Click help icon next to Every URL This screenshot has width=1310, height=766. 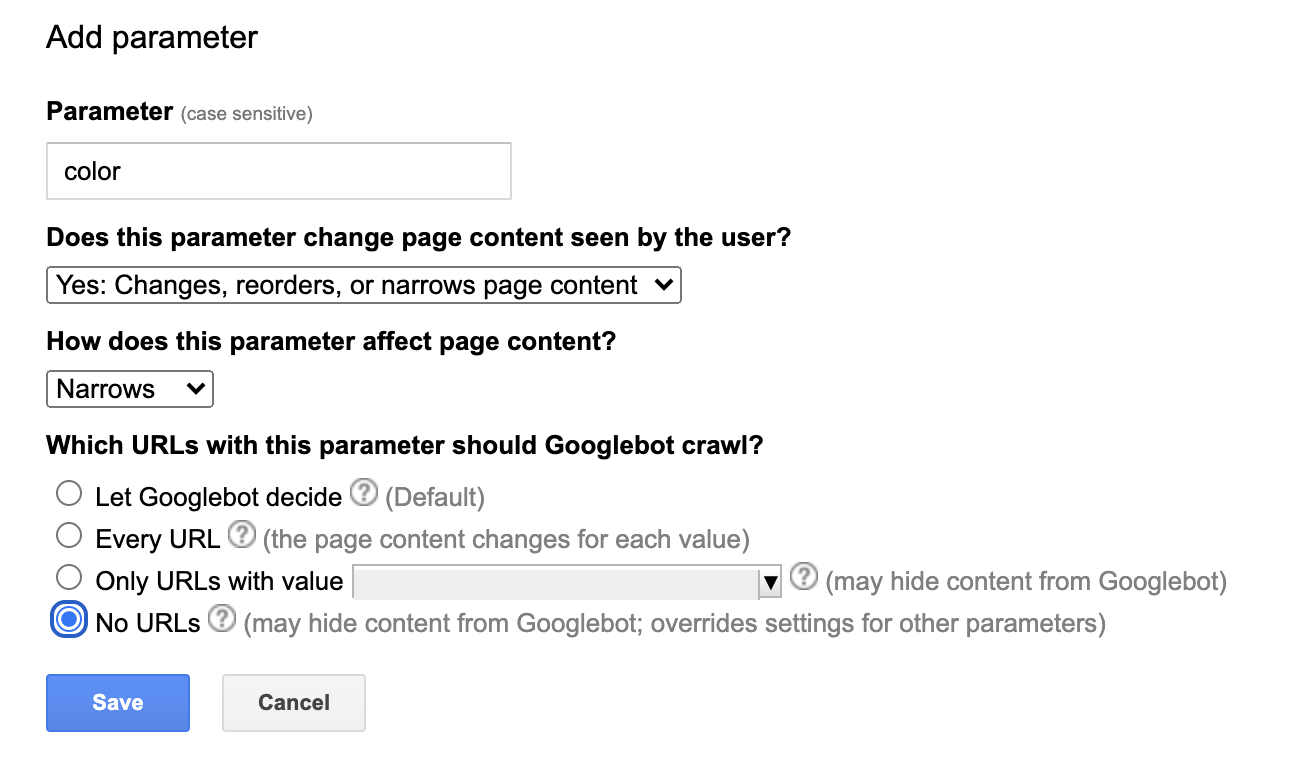(x=241, y=537)
